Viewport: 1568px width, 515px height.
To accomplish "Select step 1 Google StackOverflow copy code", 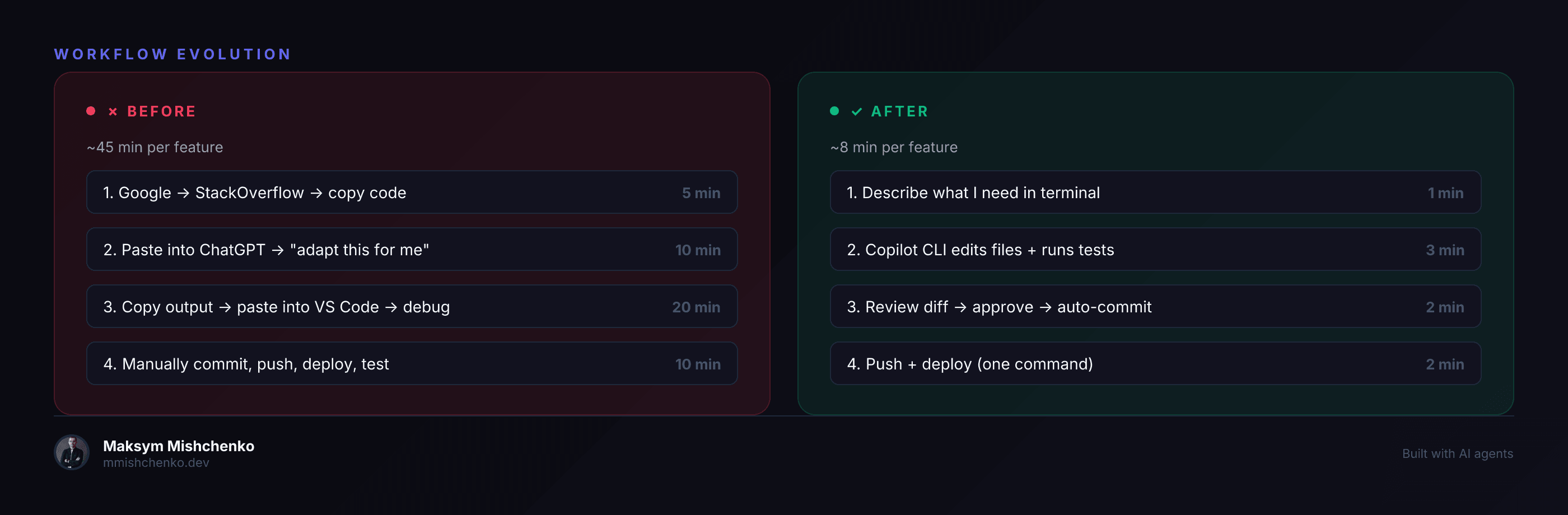I will click(x=412, y=193).
